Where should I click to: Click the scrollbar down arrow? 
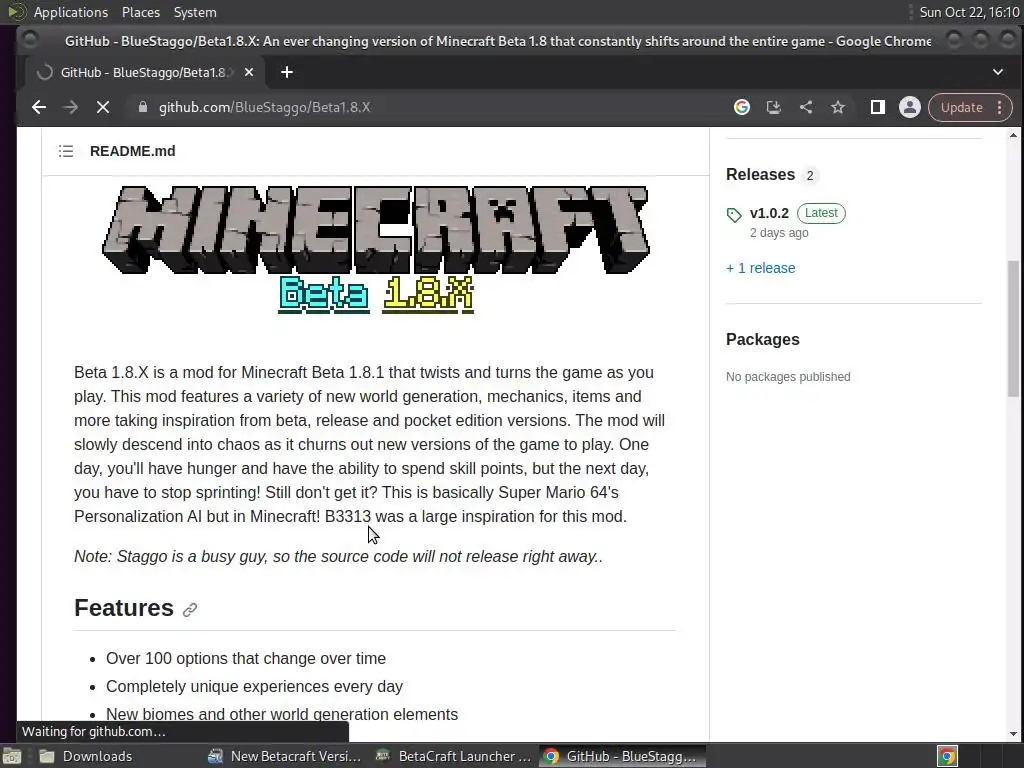coord(1013,733)
